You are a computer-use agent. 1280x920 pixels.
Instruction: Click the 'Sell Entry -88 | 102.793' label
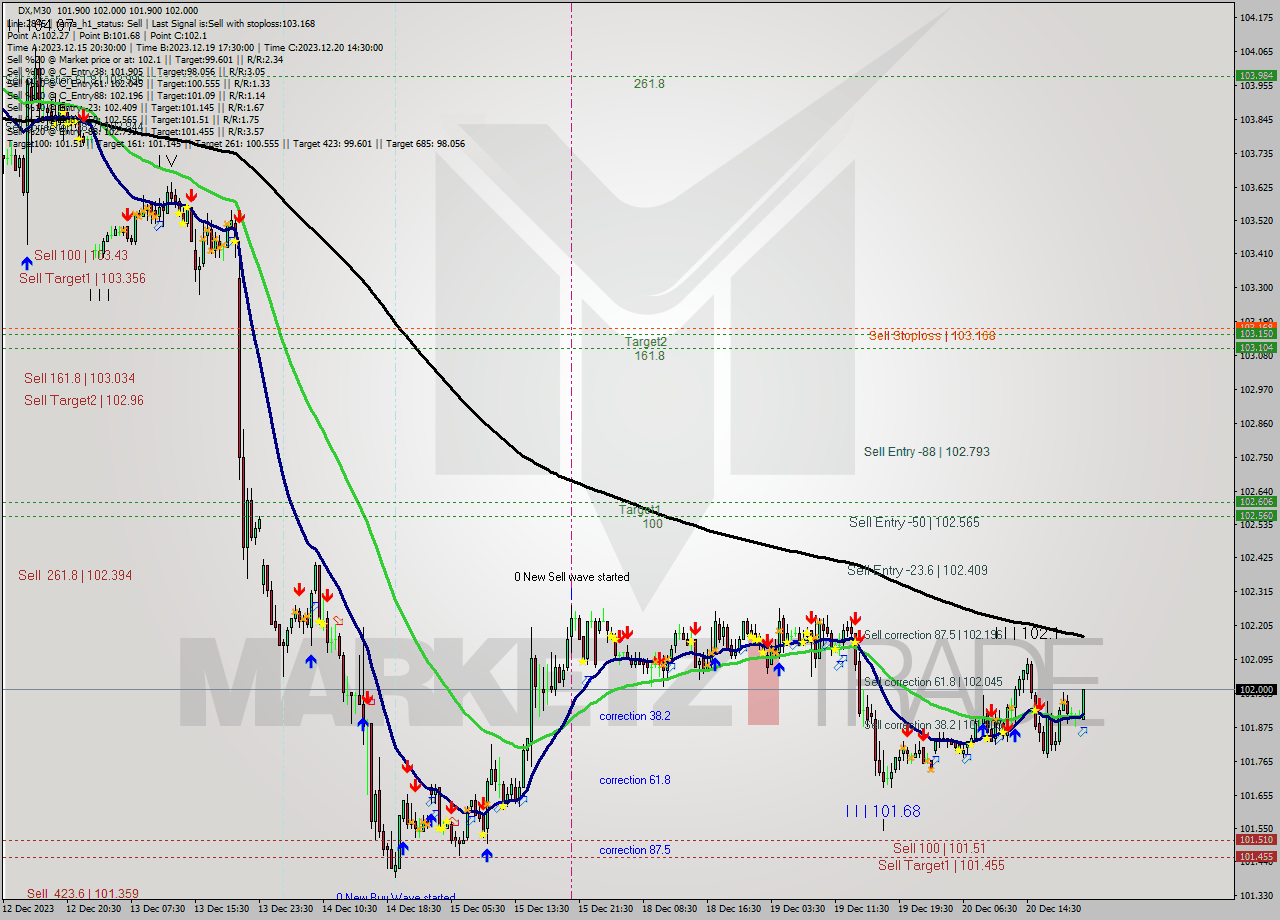click(x=927, y=452)
